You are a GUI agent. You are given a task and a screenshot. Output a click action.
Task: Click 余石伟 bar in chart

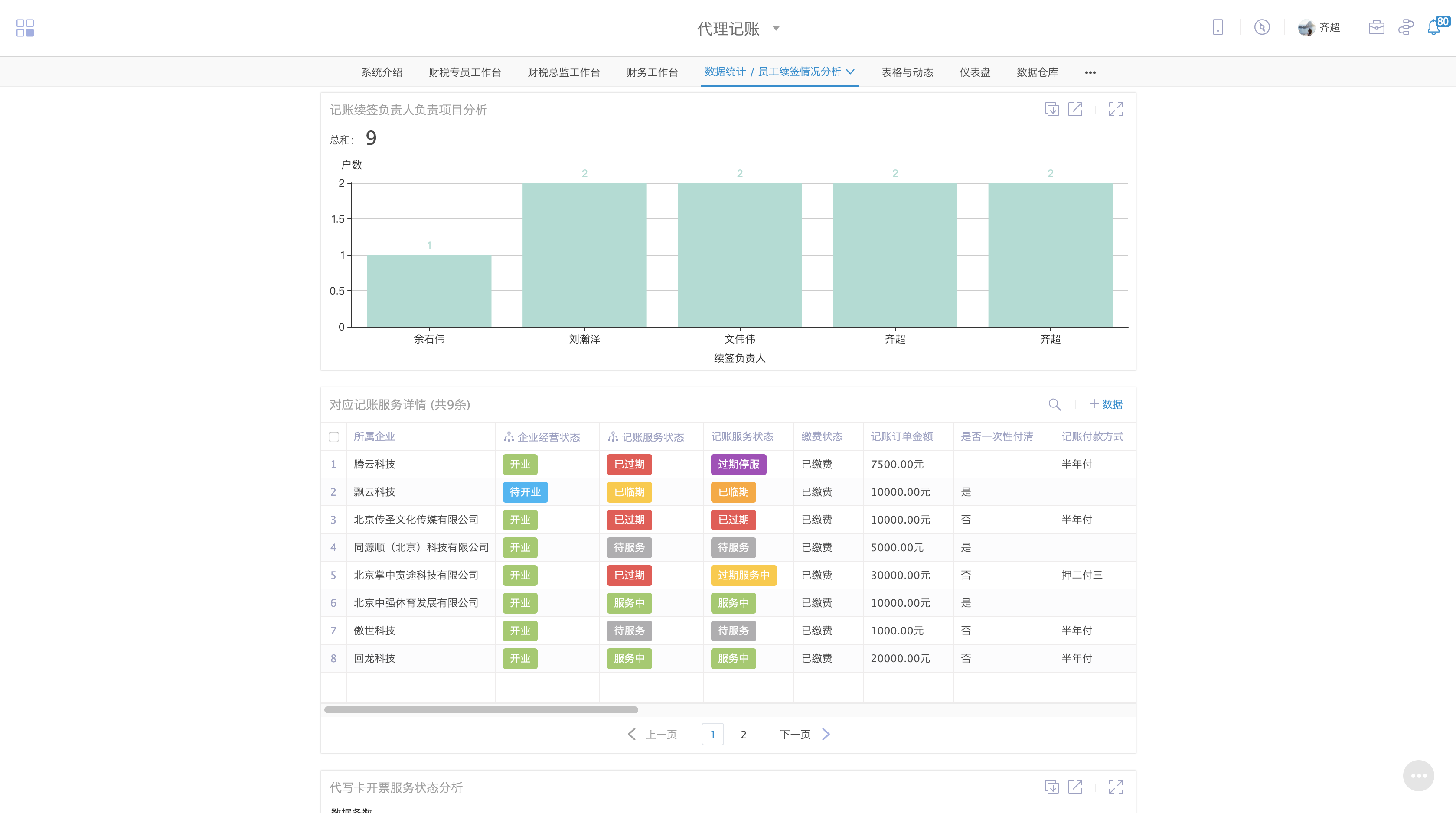(429, 291)
